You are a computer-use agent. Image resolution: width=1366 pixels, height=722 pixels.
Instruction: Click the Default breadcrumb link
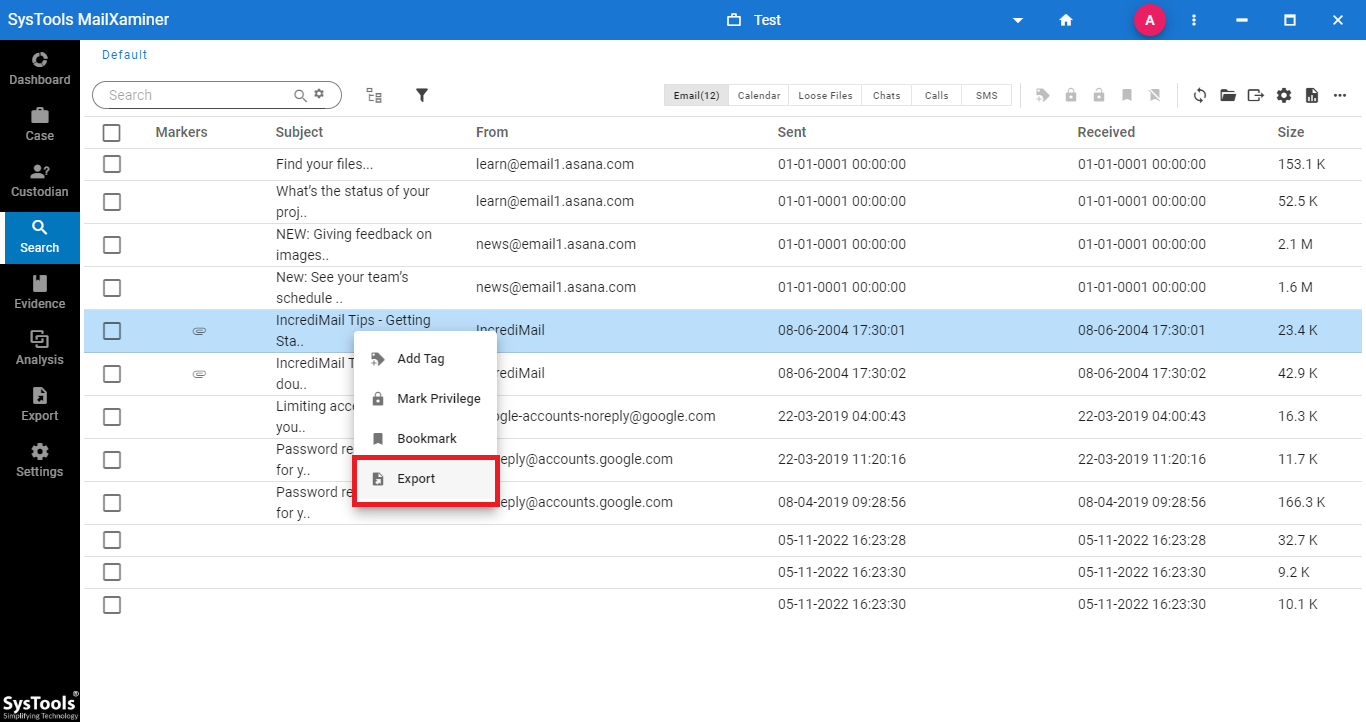click(124, 55)
